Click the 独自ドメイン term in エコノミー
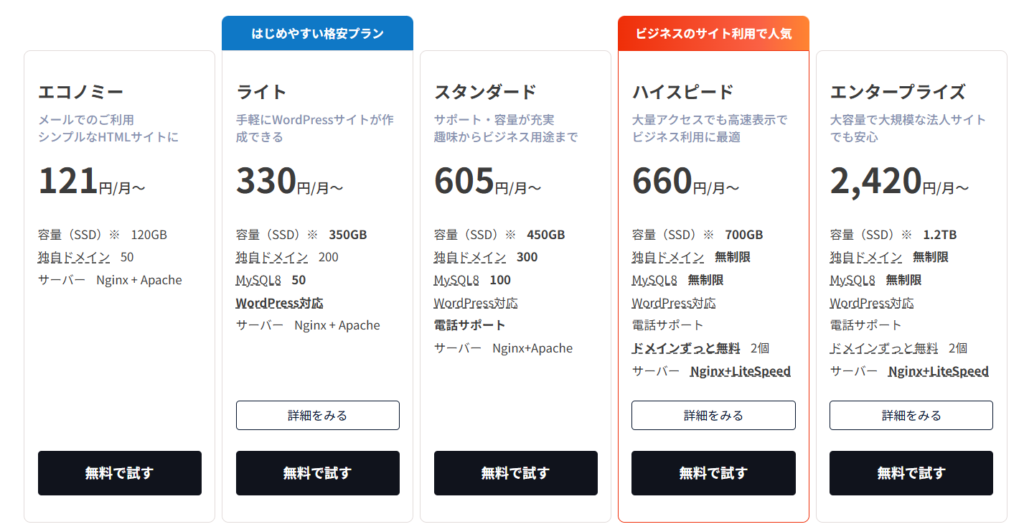The width and height of the screenshot is (1024, 532). point(74,257)
